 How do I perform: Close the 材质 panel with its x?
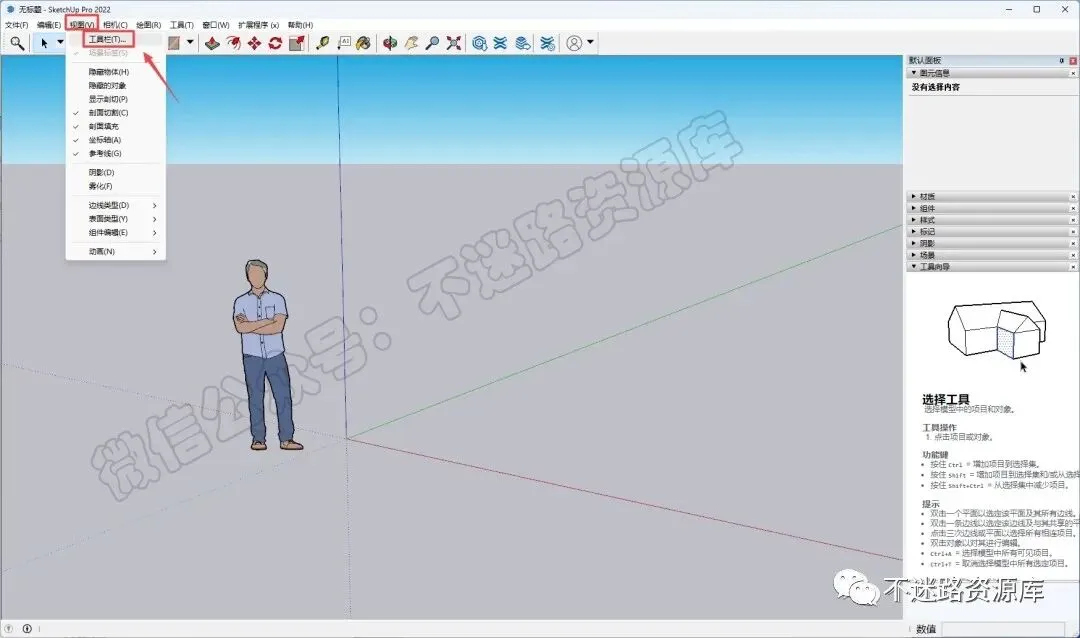pyautogui.click(x=1073, y=197)
